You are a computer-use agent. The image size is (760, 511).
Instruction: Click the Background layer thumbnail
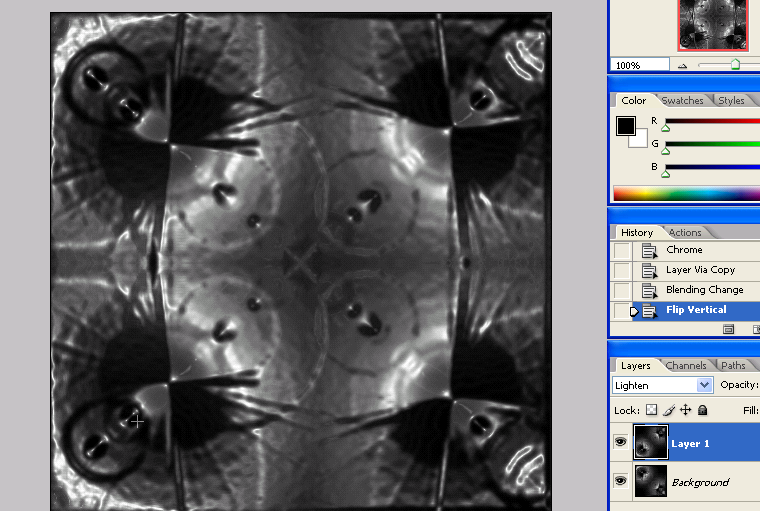(650, 481)
